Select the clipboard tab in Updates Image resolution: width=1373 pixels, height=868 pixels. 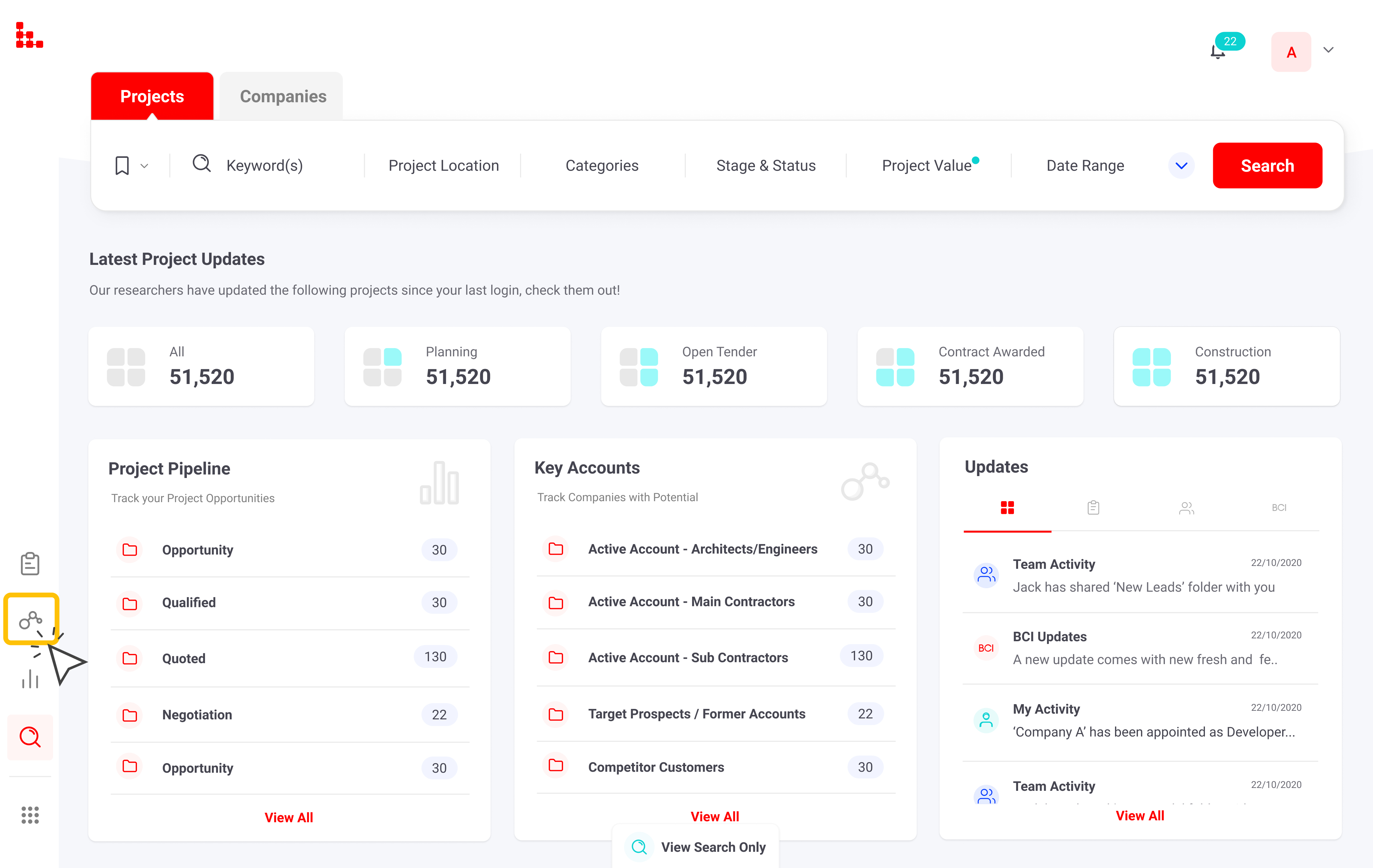(x=1093, y=508)
